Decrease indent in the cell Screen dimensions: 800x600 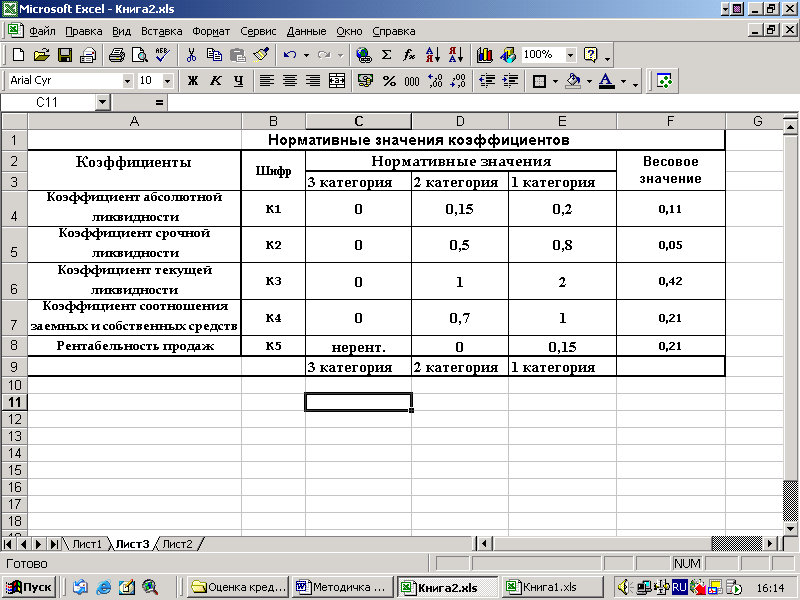[487, 81]
